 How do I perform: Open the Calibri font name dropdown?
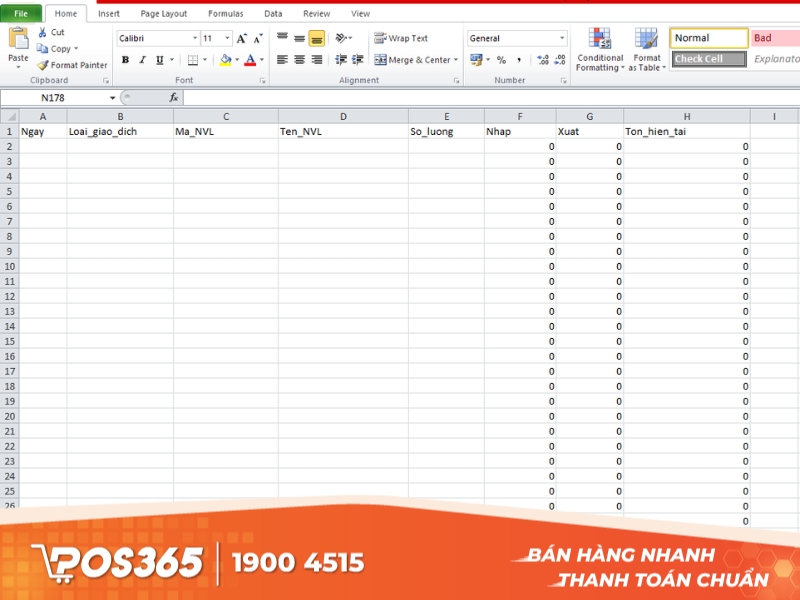coord(197,37)
